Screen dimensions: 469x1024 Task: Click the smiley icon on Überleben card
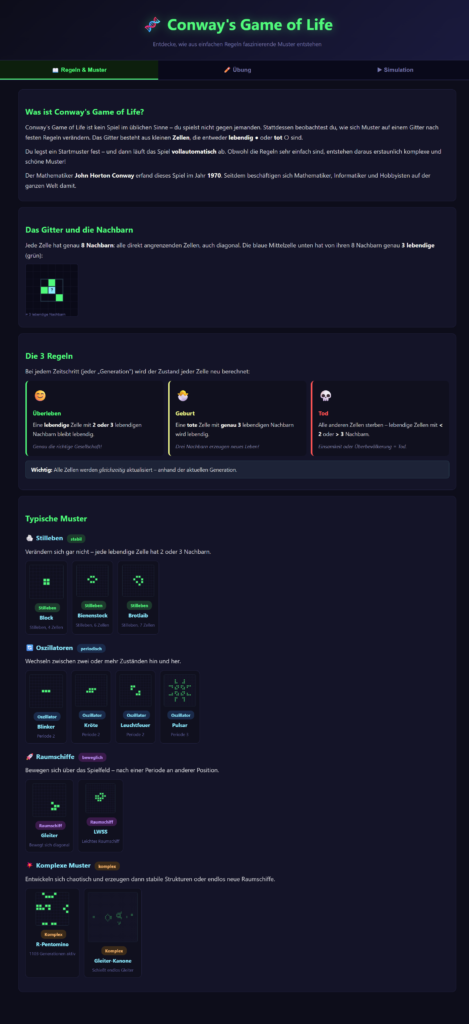(x=39, y=396)
